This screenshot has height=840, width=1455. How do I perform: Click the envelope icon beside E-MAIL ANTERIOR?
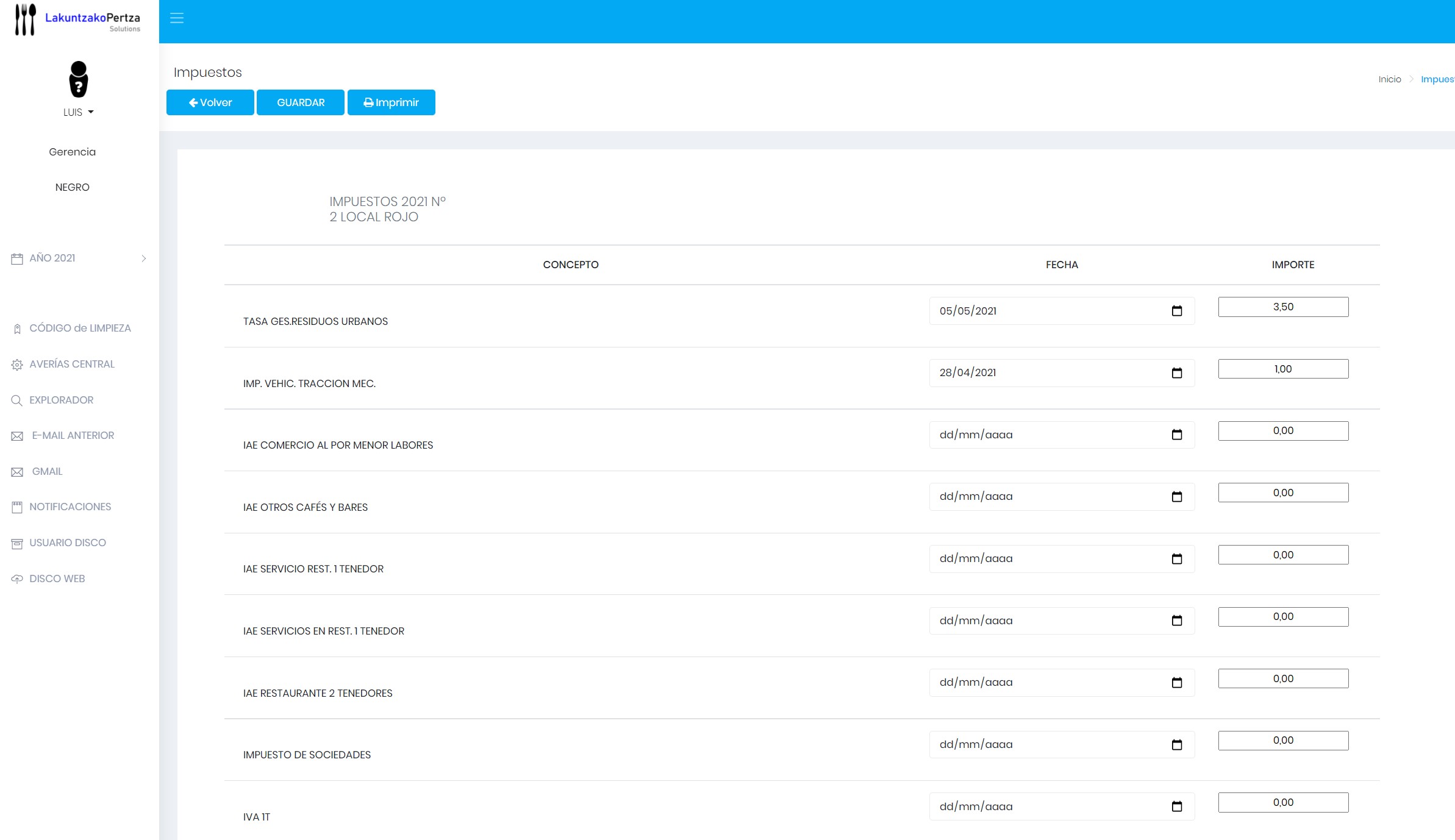17,436
